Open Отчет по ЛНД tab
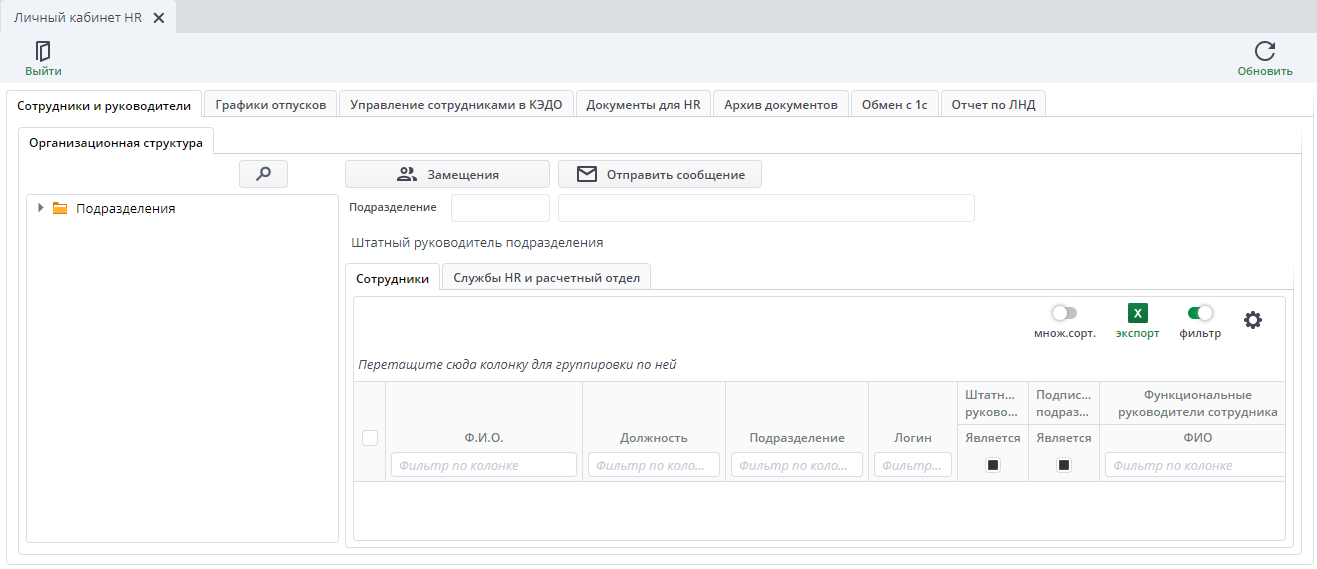 coord(993,105)
